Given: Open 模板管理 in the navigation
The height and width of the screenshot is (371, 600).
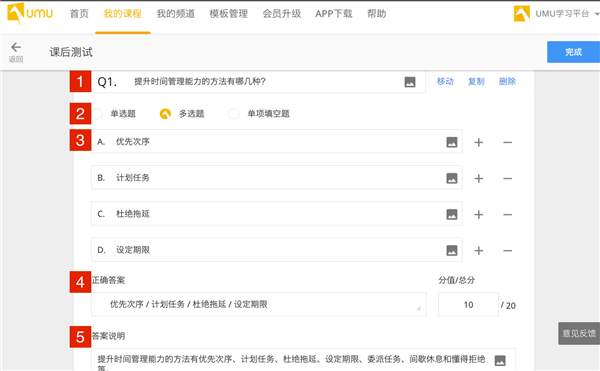Looking at the screenshot, I should click(x=228, y=14).
